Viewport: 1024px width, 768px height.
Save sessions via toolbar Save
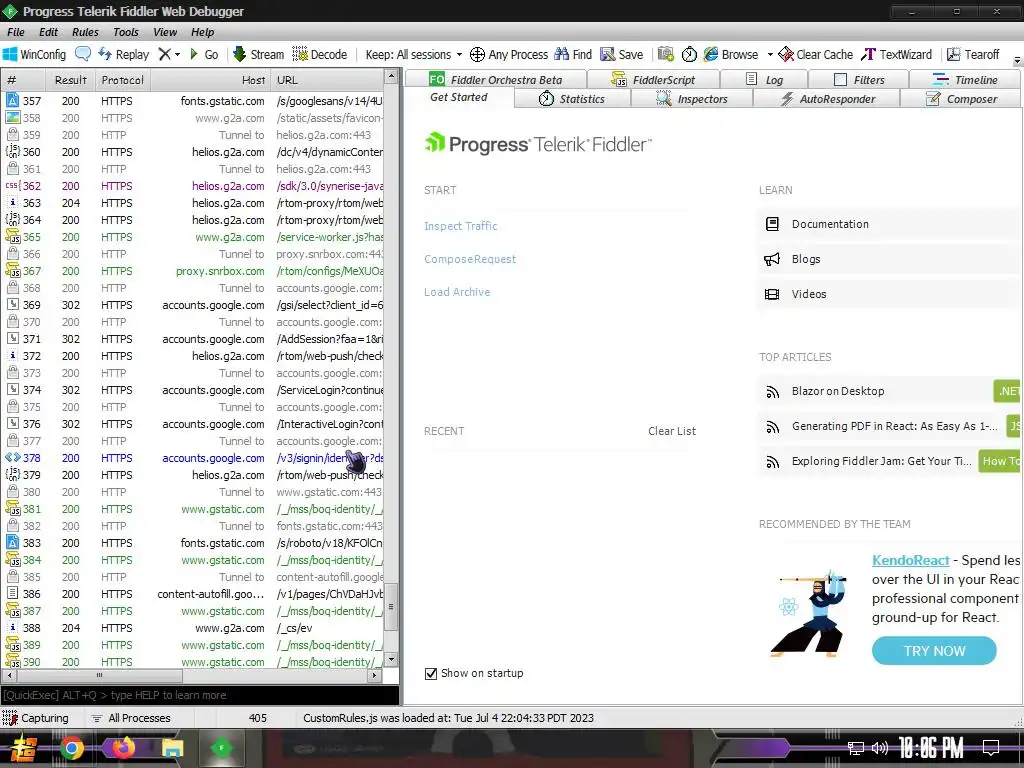622,54
